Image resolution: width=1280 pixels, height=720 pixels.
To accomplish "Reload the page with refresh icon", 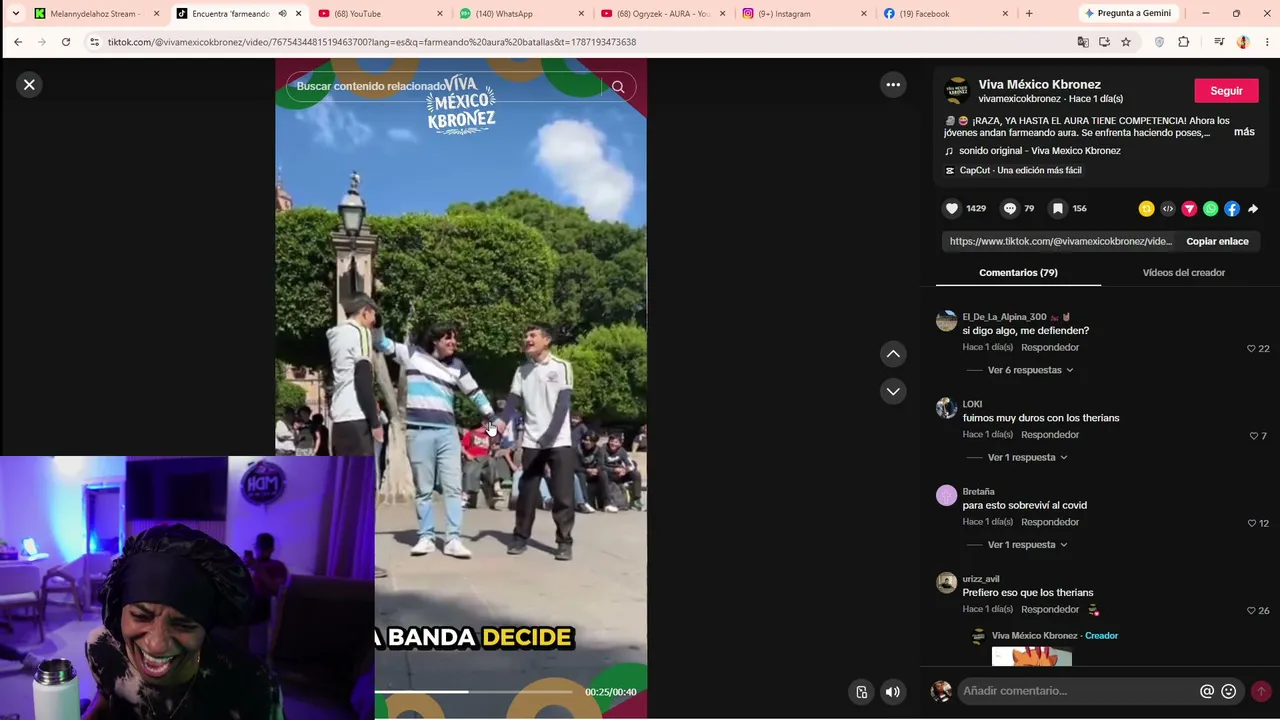I will 66,42.
